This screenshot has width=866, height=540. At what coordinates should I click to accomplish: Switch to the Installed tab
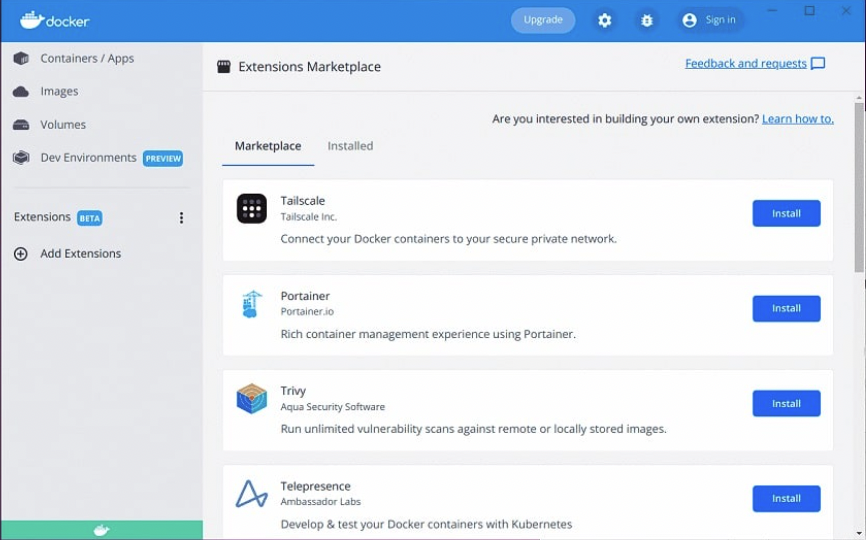click(350, 146)
